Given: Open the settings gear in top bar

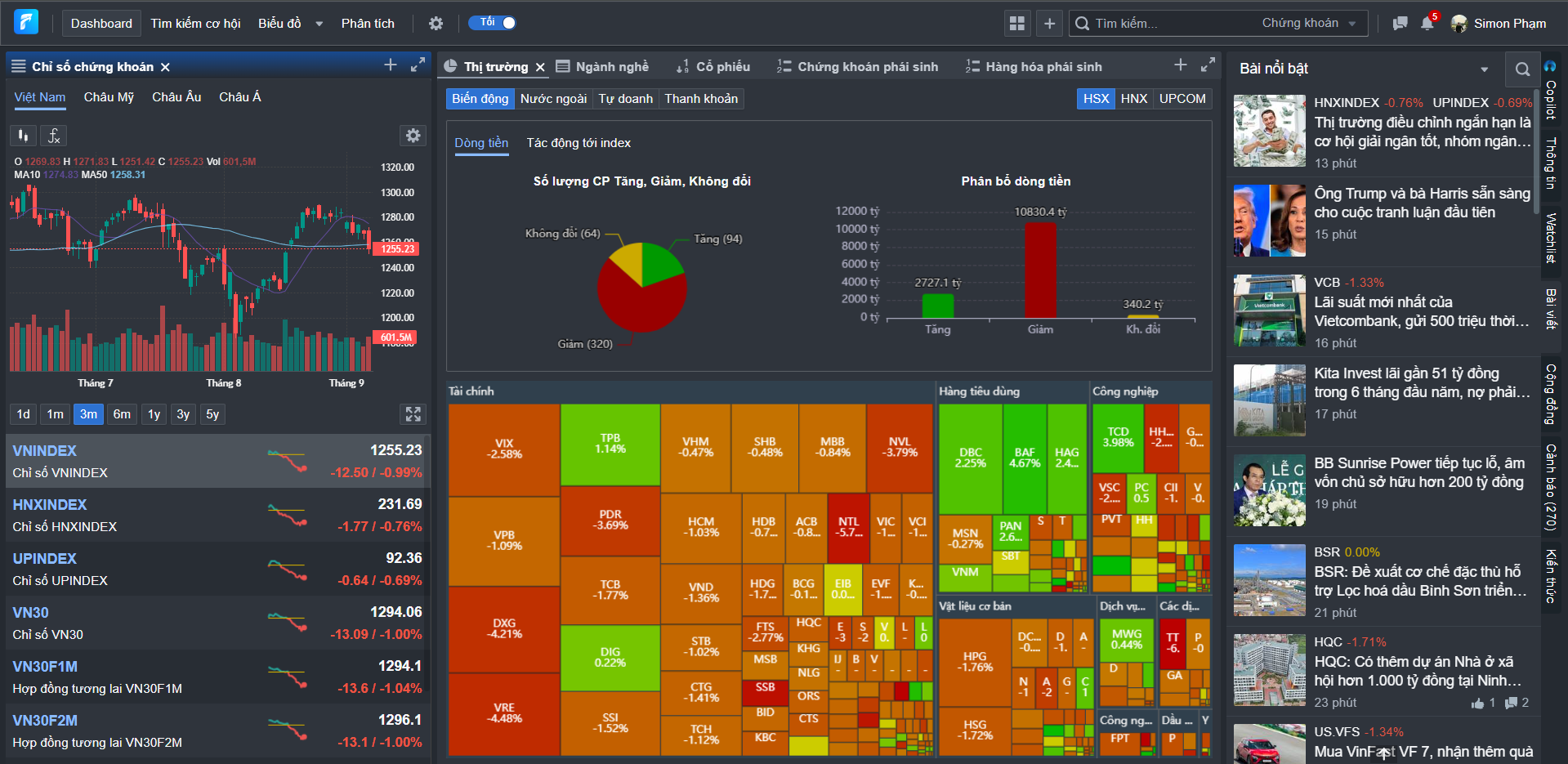Looking at the screenshot, I should (x=436, y=24).
